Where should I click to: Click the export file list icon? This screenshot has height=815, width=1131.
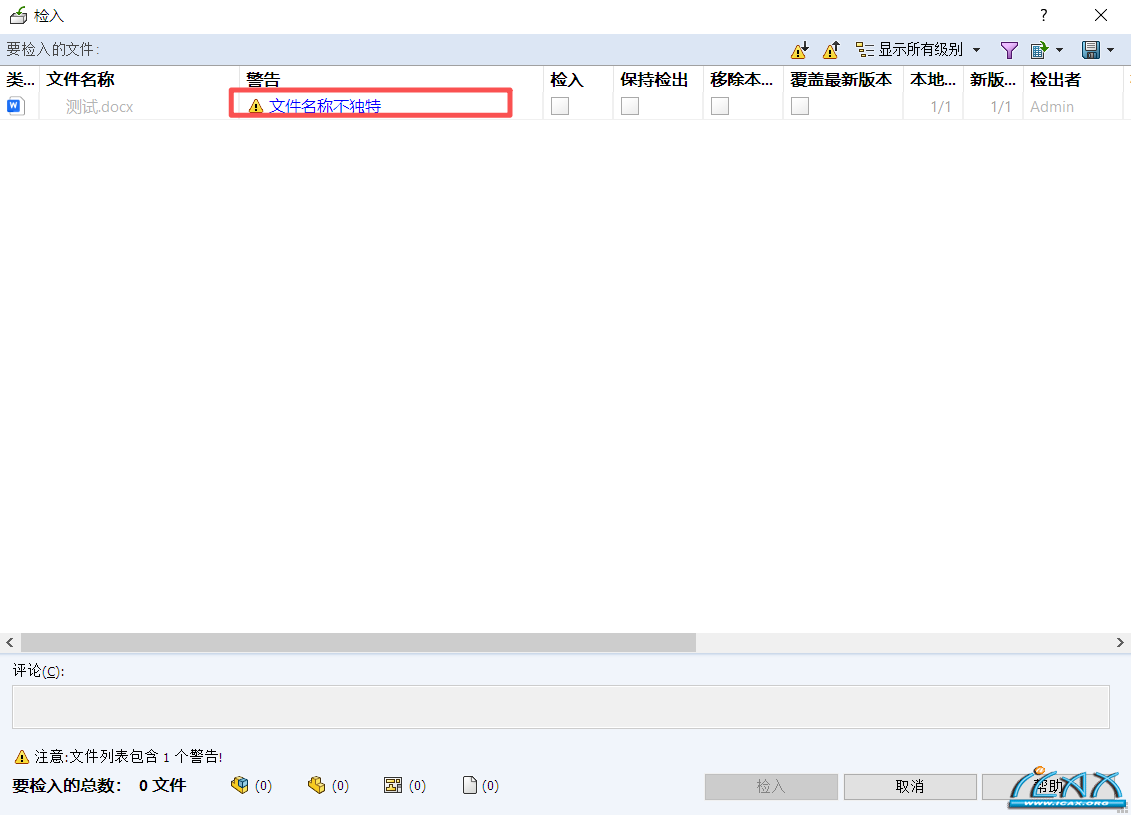[x=1039, y=50]
